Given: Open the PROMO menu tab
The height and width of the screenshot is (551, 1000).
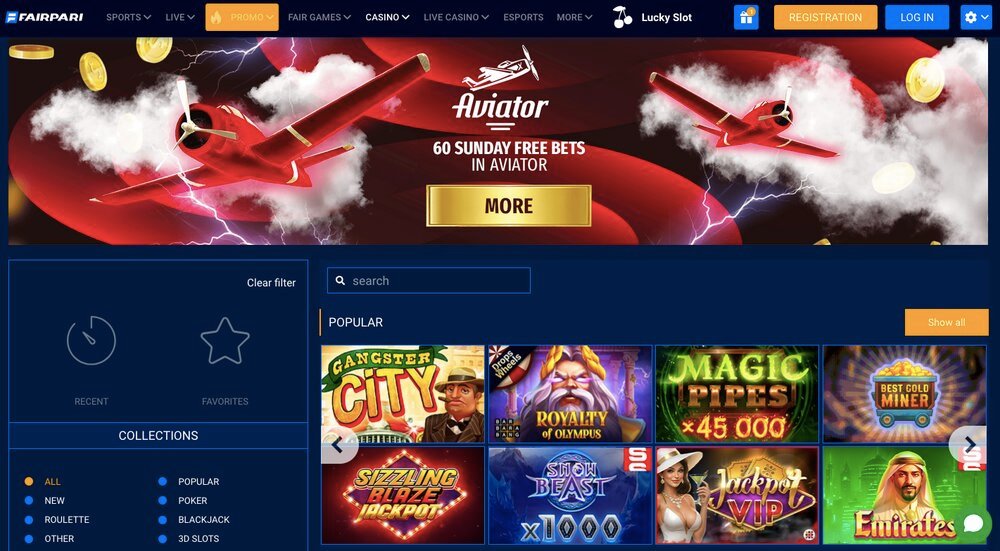Looking at the screenshot, I should 242,17.
